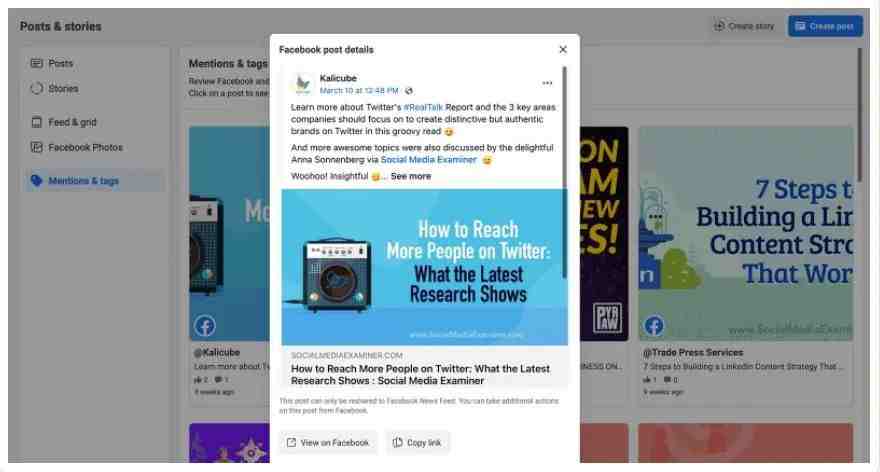Click the Create post button
880x472 pixels.
825,26
